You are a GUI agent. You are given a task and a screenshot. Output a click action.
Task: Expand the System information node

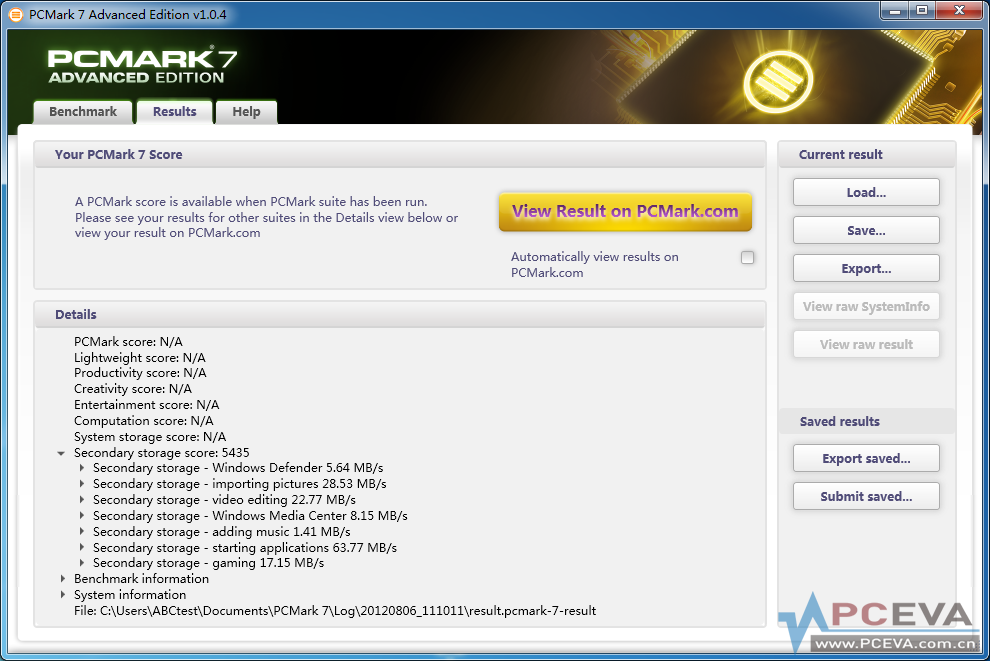[63, 595]
